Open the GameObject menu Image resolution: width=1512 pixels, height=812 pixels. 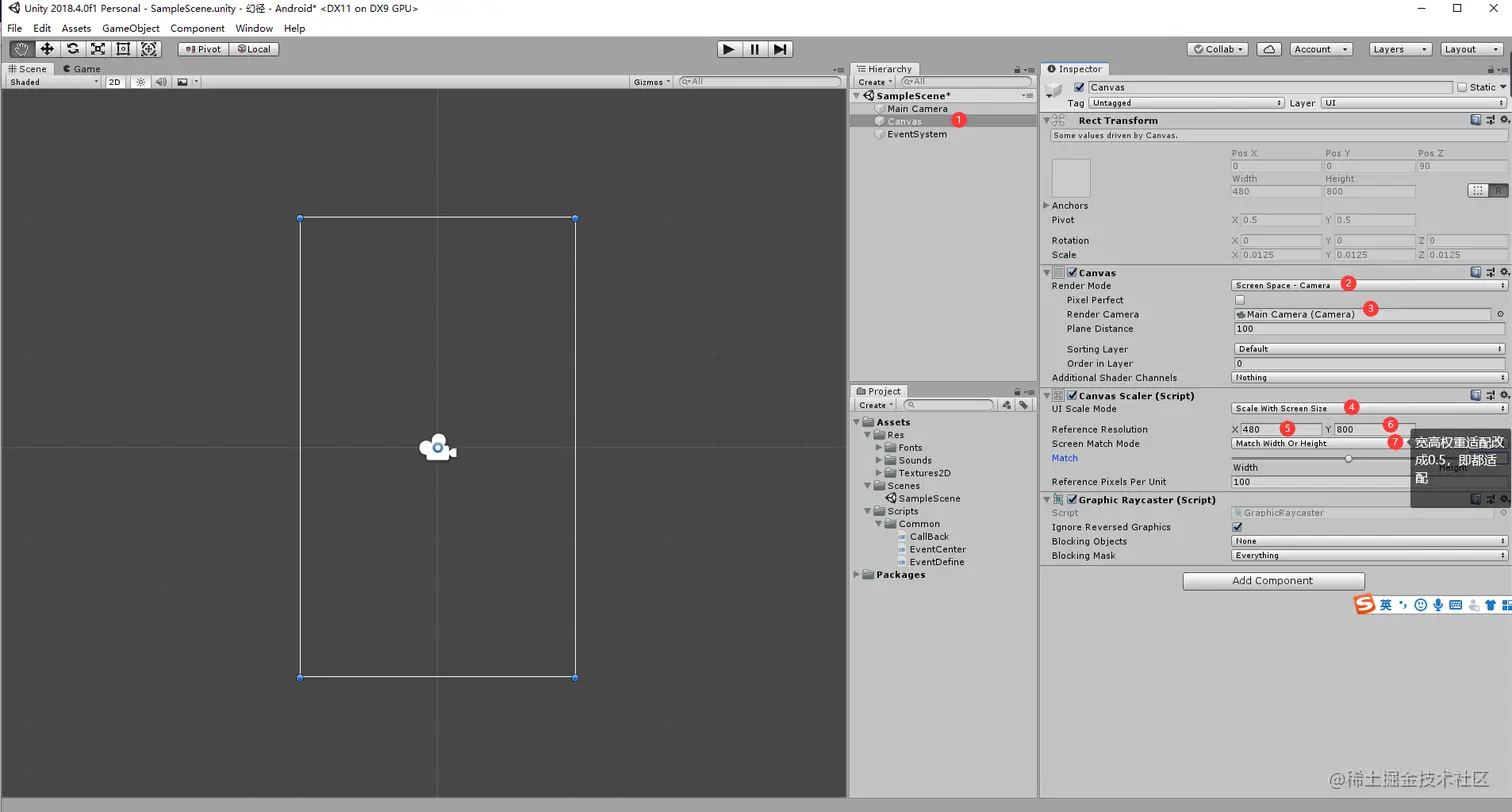point(131,29)
